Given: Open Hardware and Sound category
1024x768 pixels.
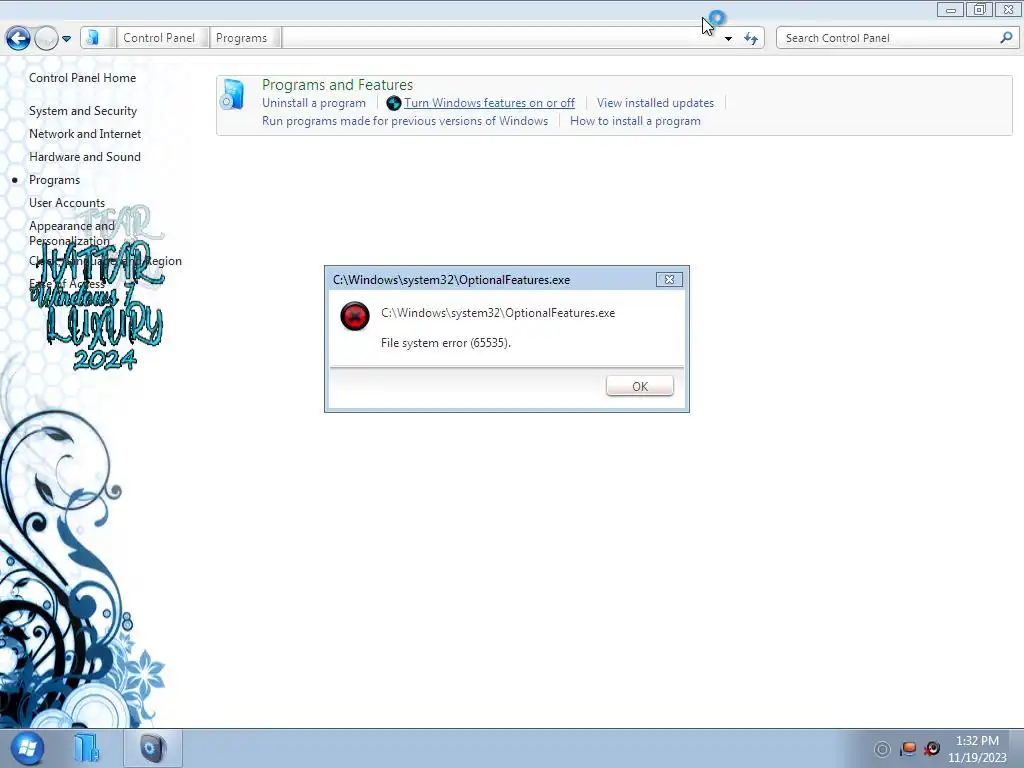Looking at the screenshot, I should click(85, 157).
